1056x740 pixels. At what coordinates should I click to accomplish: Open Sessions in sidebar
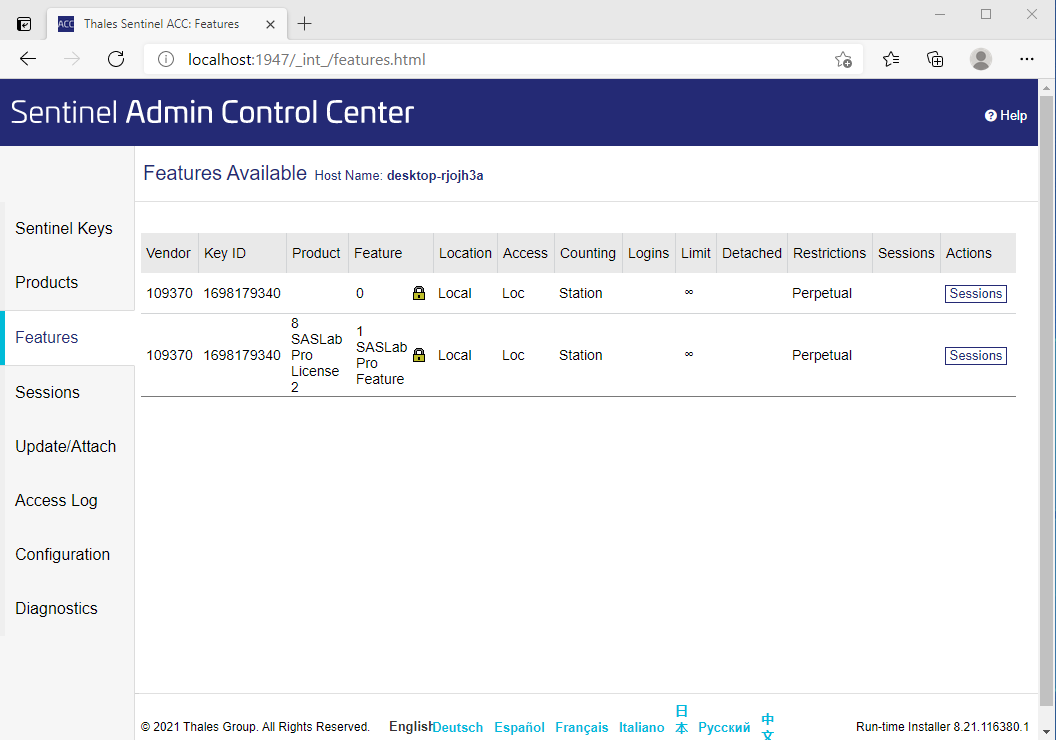tap(47, 392)
